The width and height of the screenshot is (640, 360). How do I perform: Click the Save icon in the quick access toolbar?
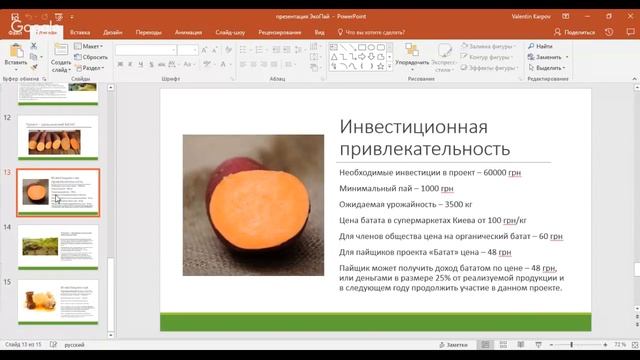pyautogui.click(x=15, y=17)
